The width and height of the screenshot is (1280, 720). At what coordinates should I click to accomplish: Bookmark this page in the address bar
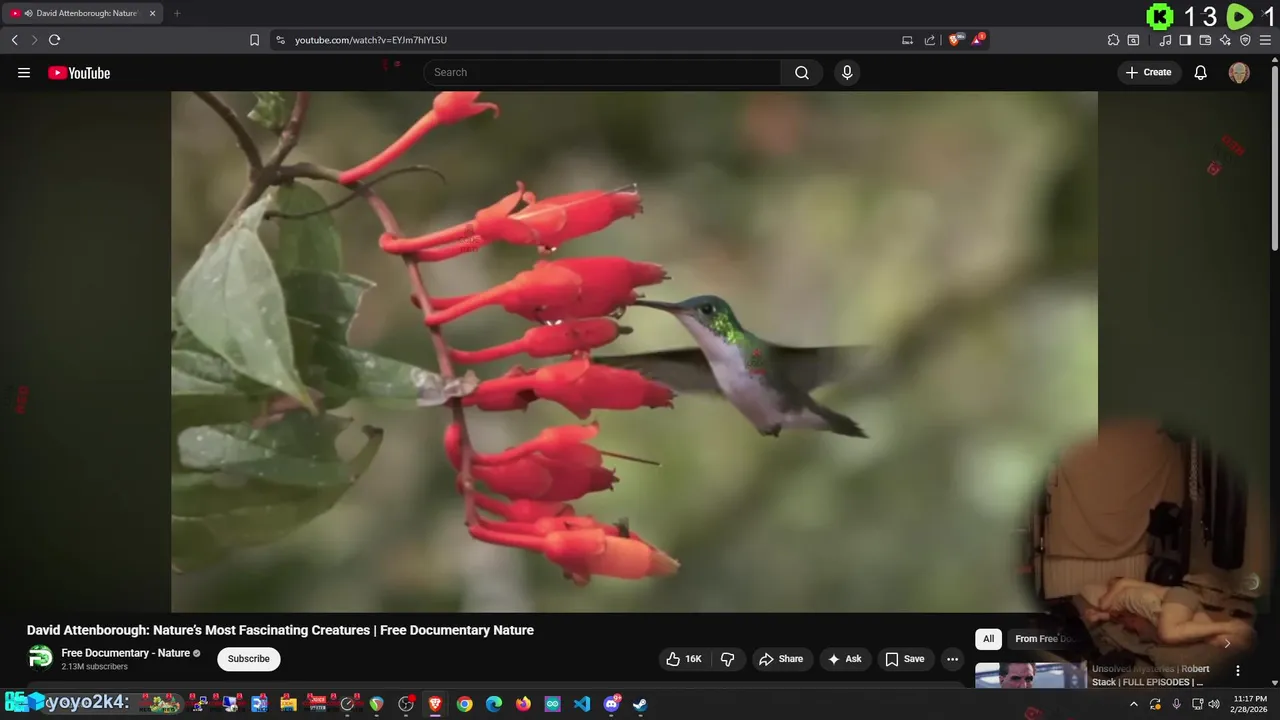[254, 40]
